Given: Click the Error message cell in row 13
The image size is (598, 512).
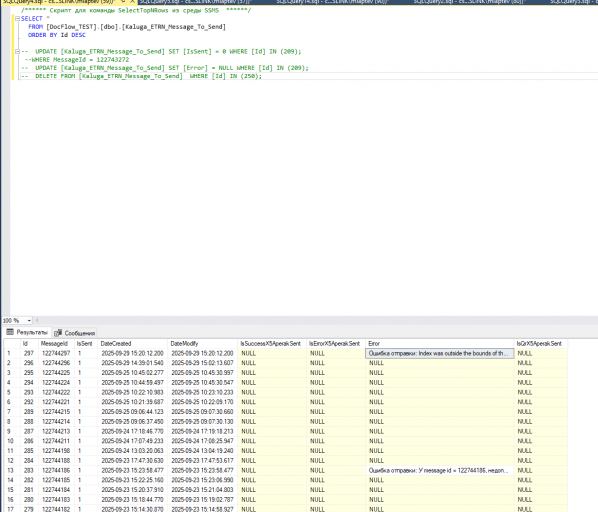Looking at the screenshot, I should (x=440, y=470).
